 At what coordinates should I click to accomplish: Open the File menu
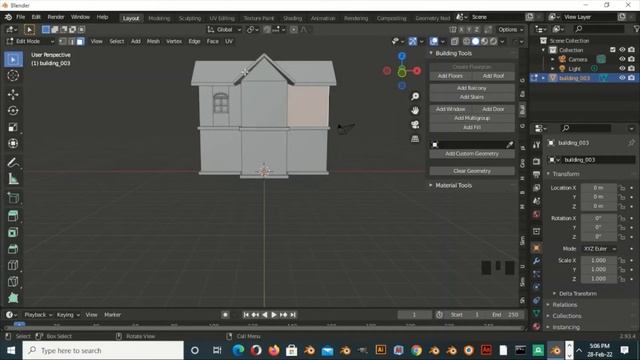point(20,17)
